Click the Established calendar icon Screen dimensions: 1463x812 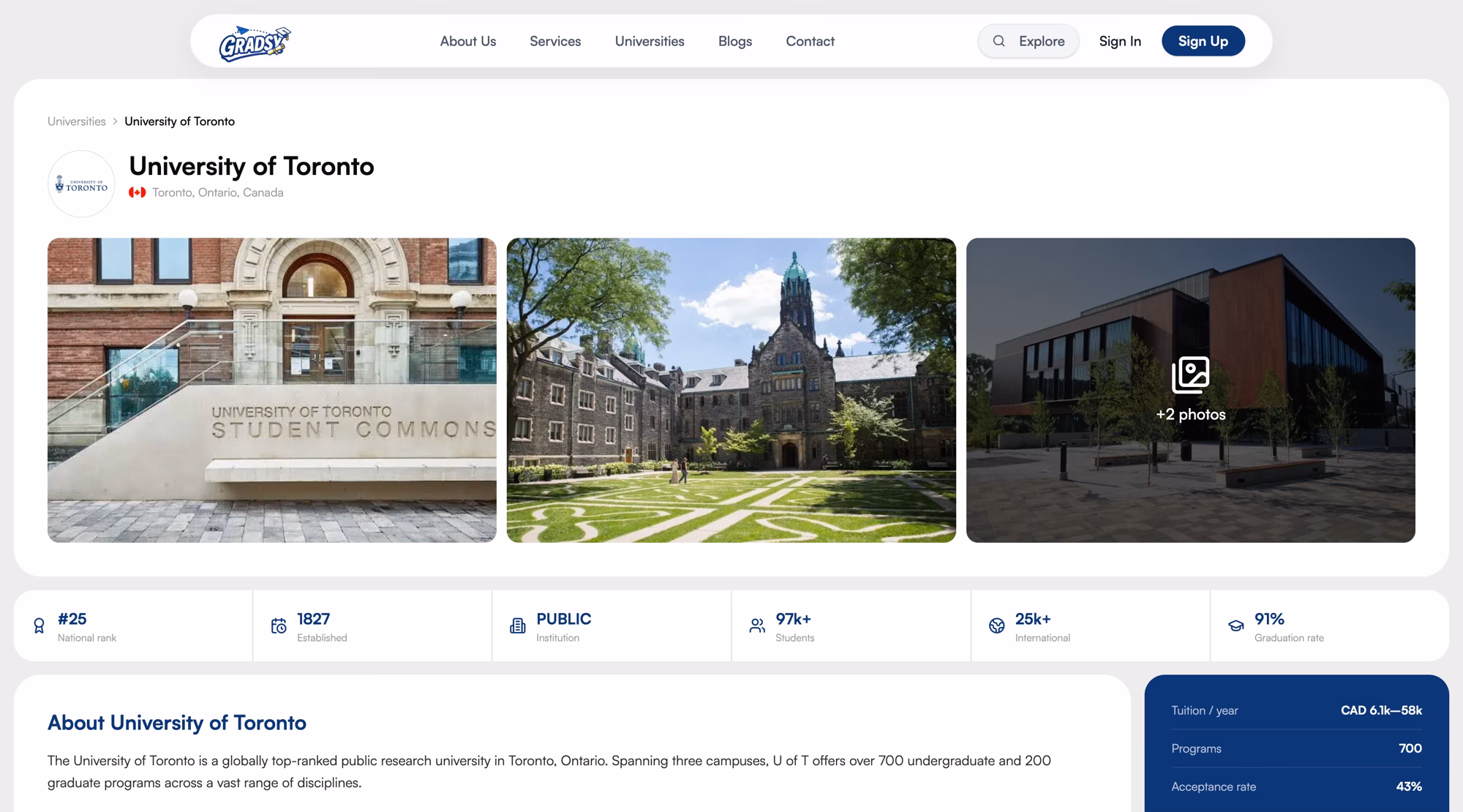[x=279, y=625]
